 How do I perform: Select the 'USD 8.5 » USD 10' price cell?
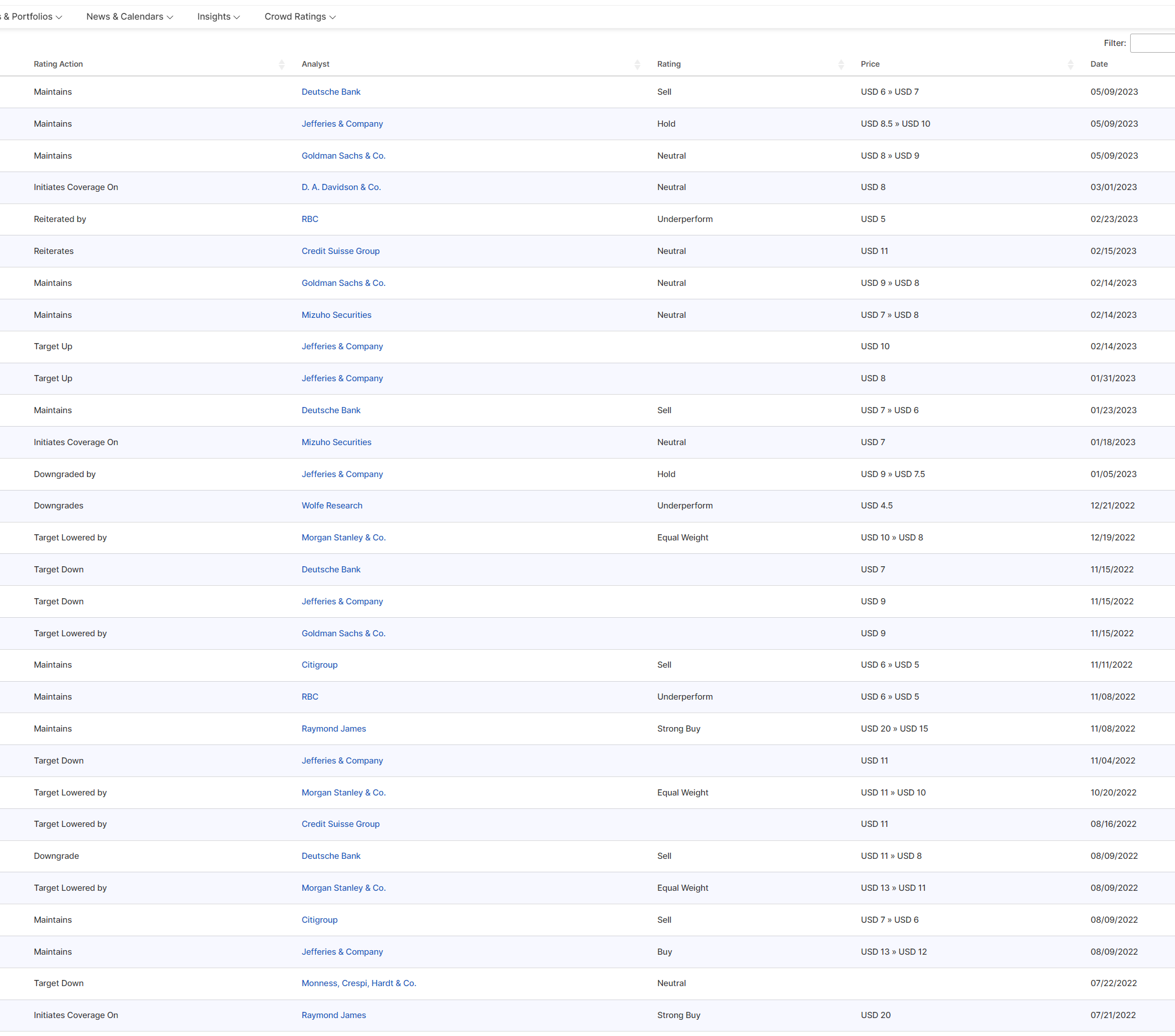895,123
